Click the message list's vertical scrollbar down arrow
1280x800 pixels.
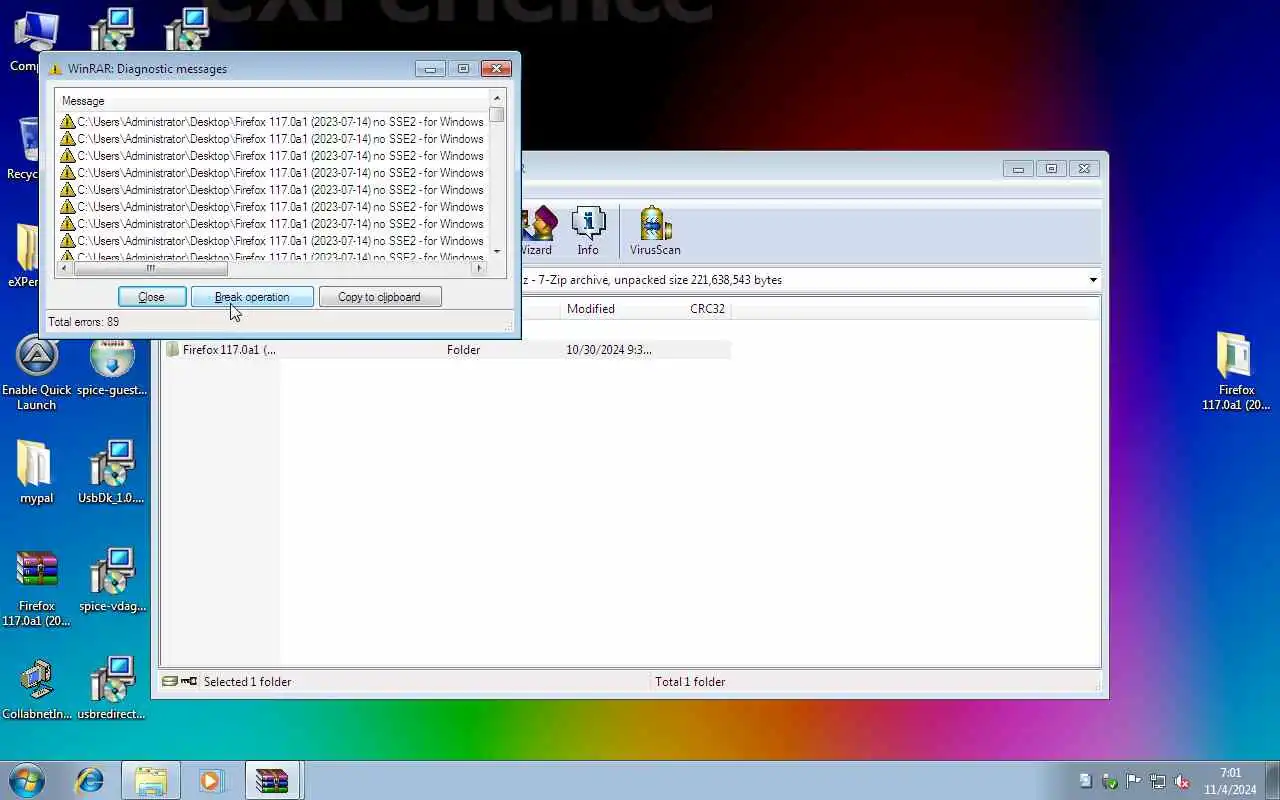pos(497,252)
